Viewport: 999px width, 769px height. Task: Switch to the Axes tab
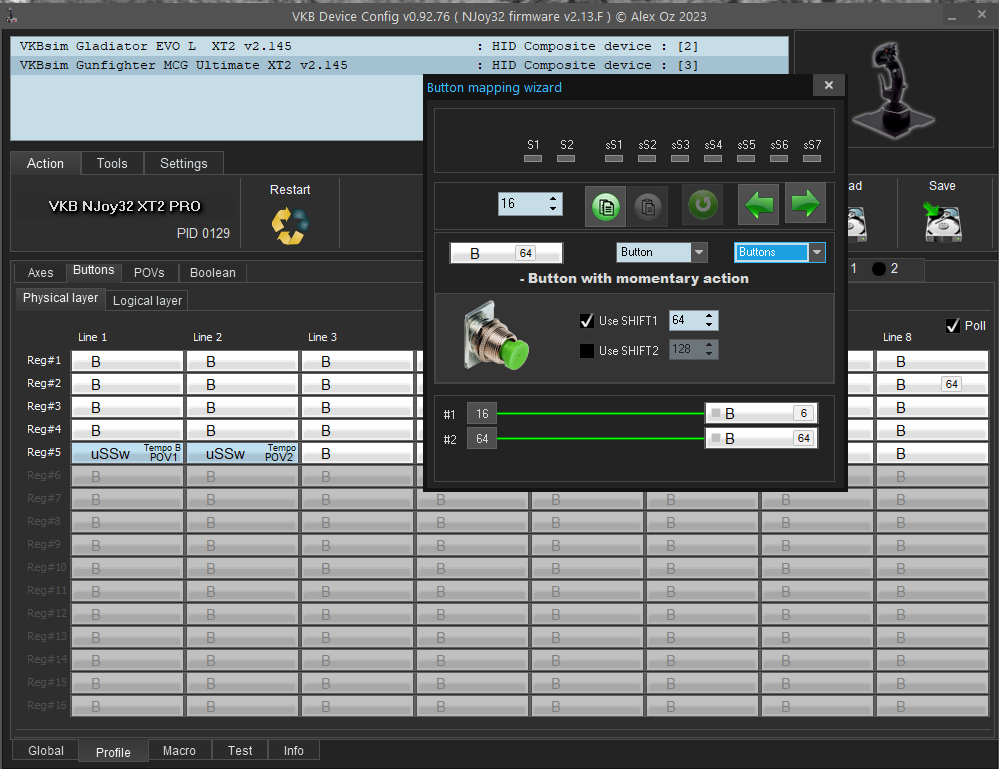(40, 272)
